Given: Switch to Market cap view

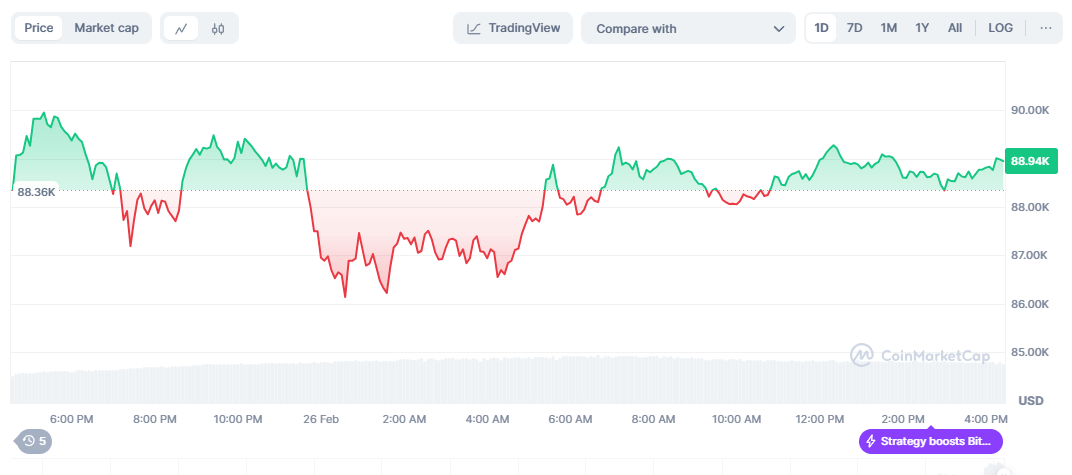Looking at the screenshot, I should point(106,28).
